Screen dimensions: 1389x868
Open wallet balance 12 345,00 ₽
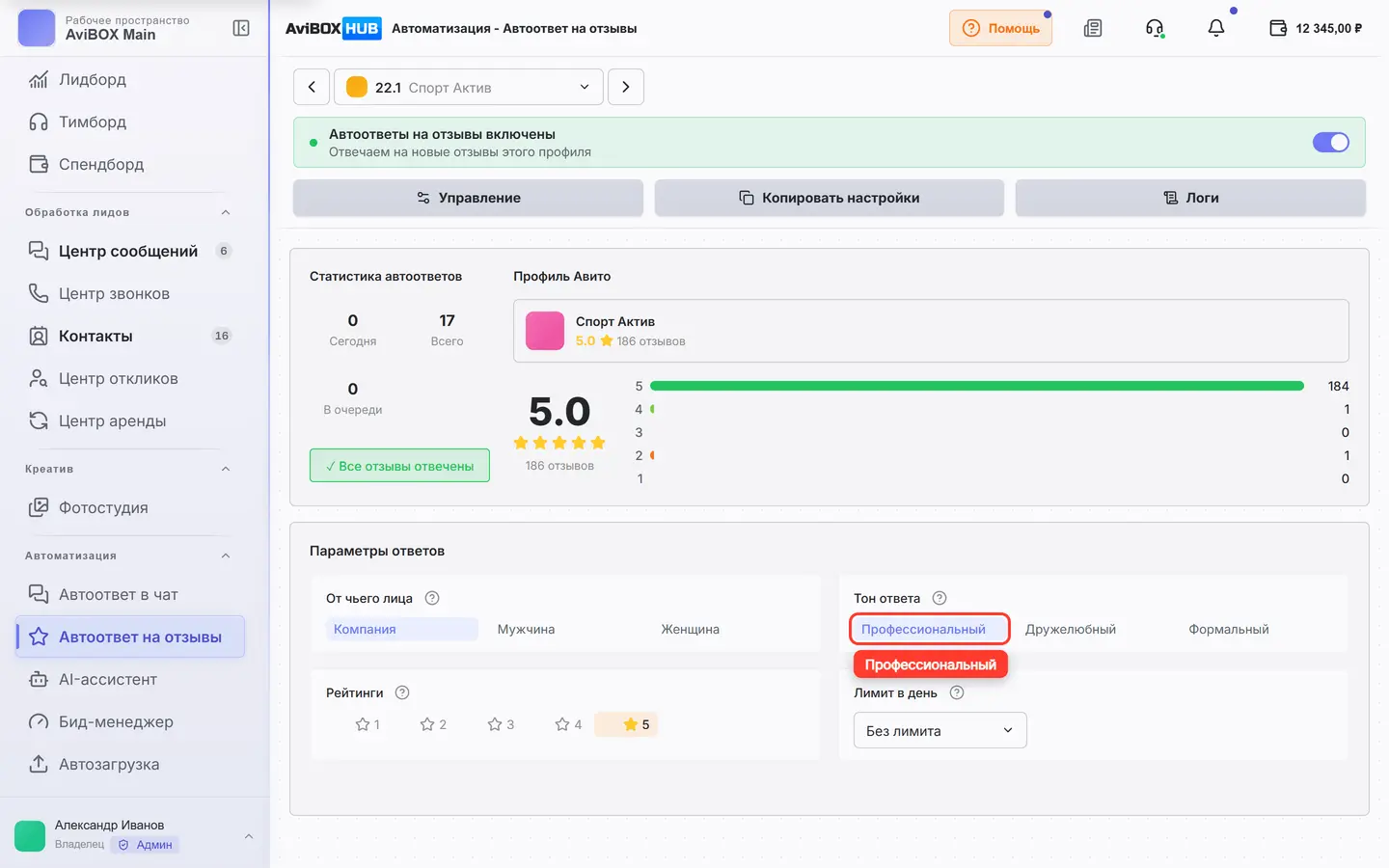[x=1316, y=28]
